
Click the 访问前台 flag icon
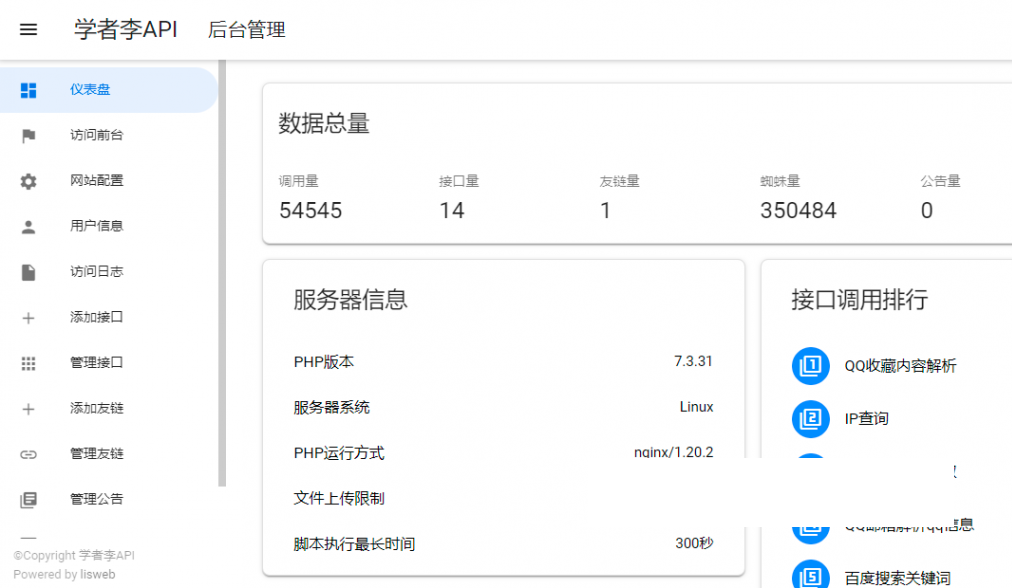(x=30, y=135)
